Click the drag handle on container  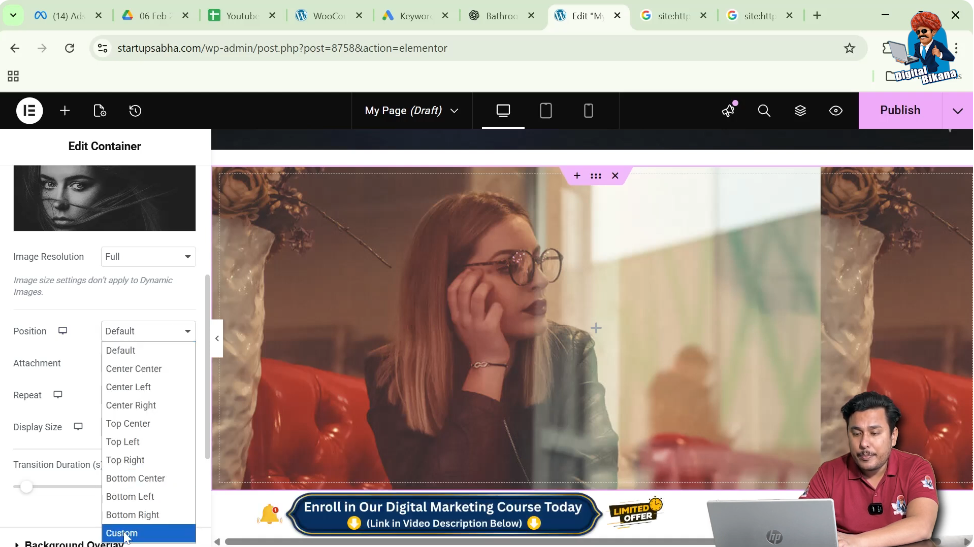[x=596, y=176]
